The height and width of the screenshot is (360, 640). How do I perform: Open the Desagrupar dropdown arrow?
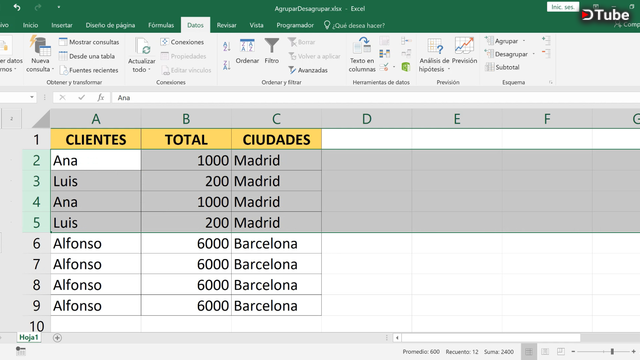click(534, 54)
